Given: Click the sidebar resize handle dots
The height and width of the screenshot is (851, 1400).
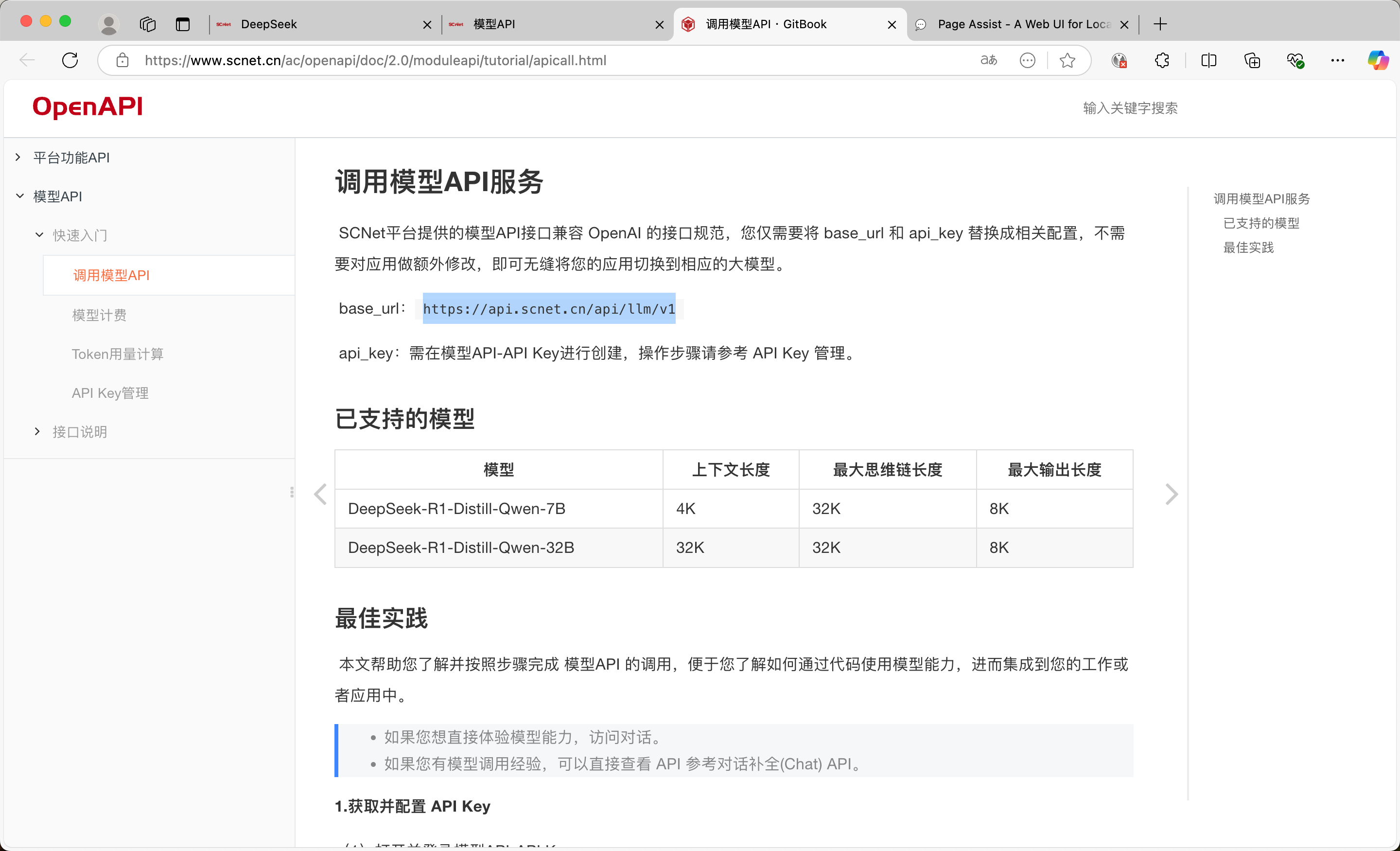Looking at the screenshot, I should [292, 492].
